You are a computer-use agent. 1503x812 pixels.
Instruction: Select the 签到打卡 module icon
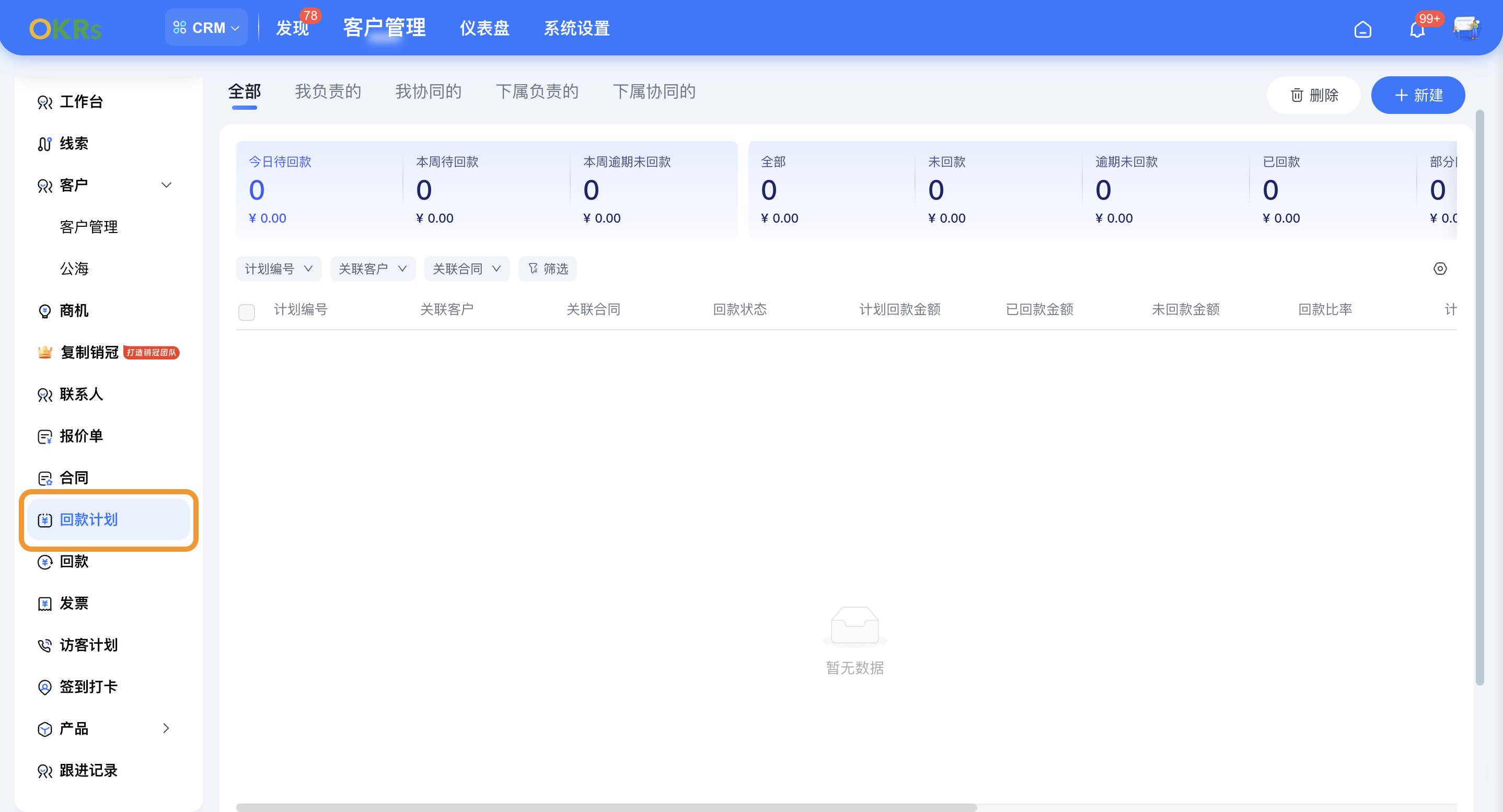pyautogui.click(x=45, y=687)
